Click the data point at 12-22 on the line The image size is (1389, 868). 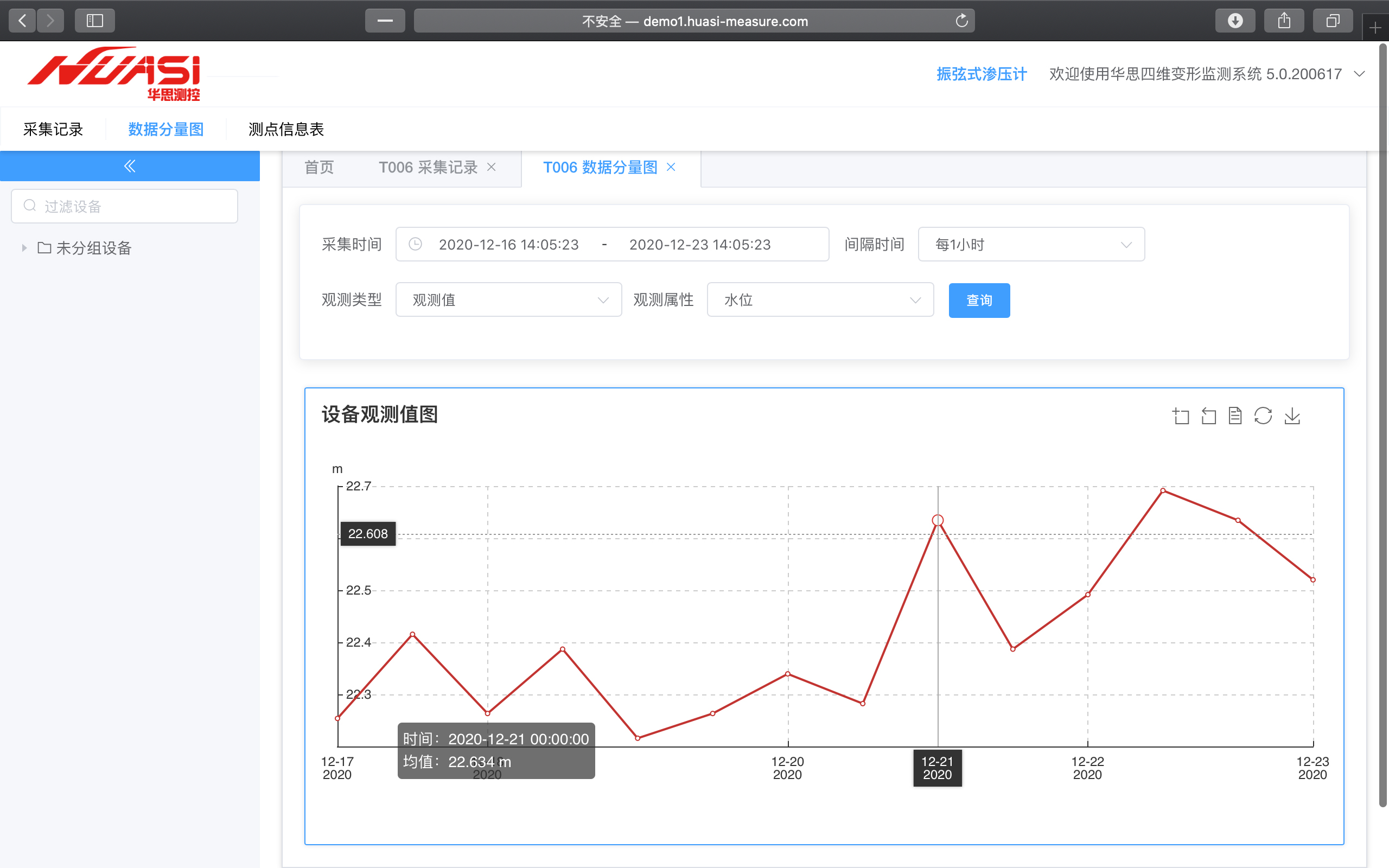click(x=1088, y=594)
